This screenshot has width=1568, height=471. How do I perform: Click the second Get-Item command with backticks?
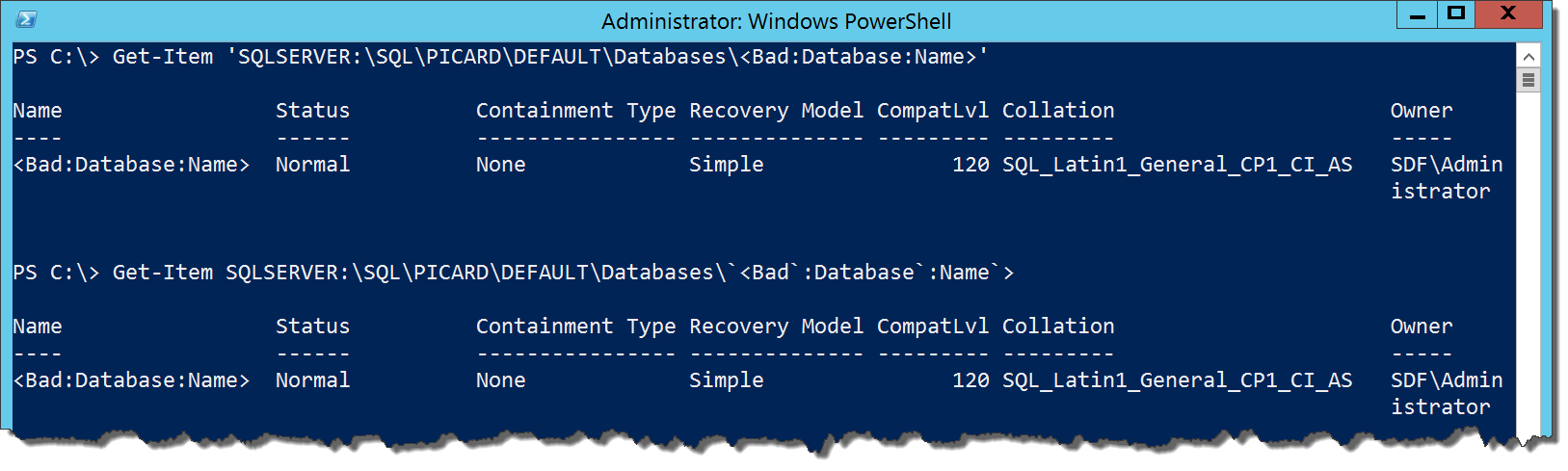513,273
